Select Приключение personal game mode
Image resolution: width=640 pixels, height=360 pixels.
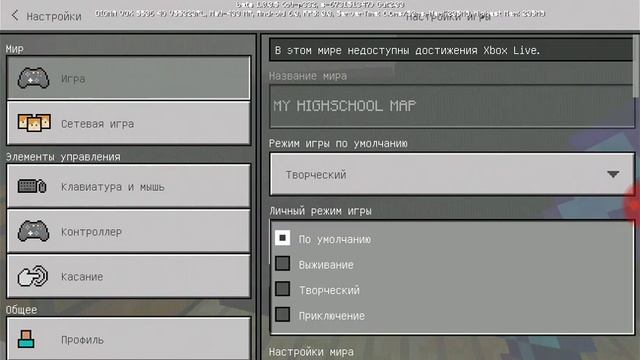click(x=282, y=315)
